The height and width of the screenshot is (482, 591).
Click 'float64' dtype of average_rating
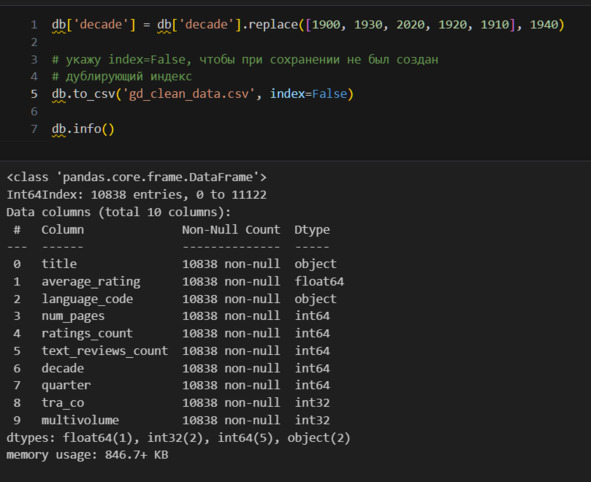click(319, 282)
